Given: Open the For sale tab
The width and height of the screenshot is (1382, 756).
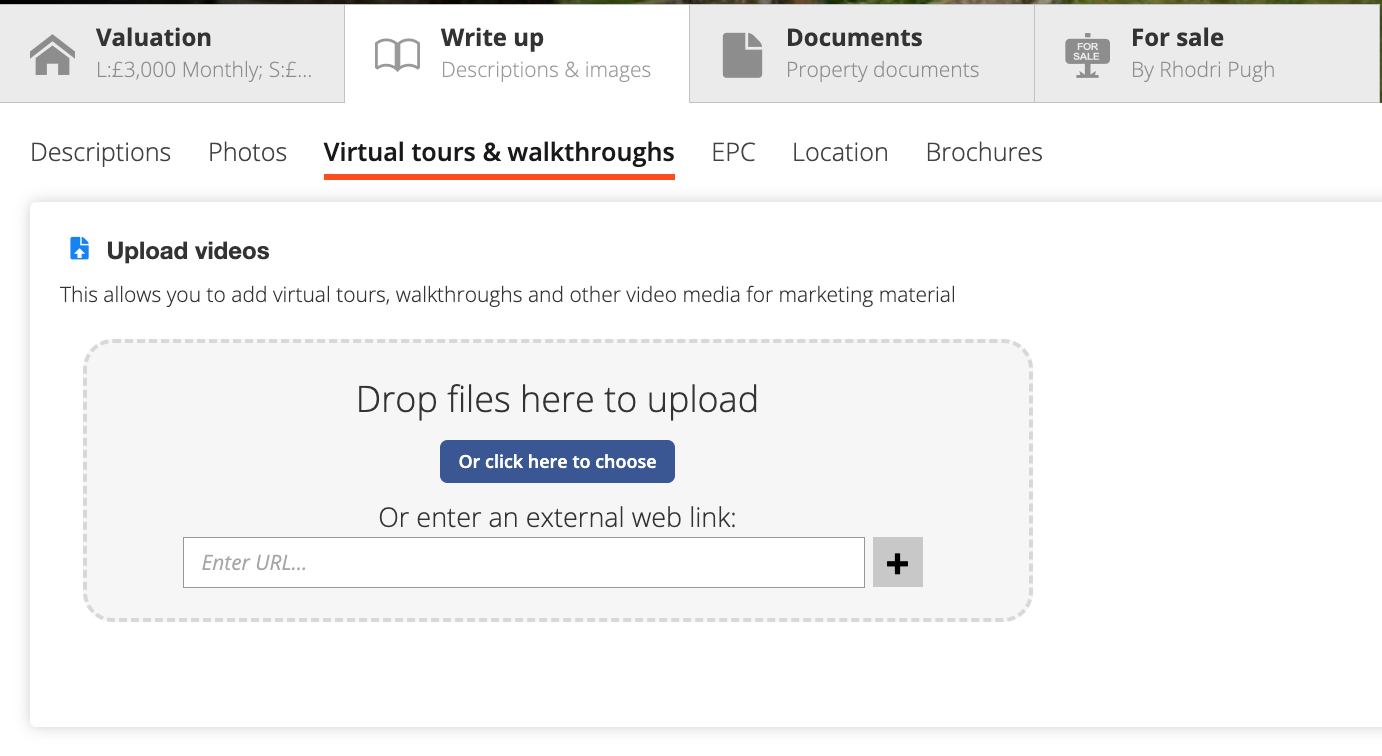Looking at the screenshot, I should pos(1208,52).
